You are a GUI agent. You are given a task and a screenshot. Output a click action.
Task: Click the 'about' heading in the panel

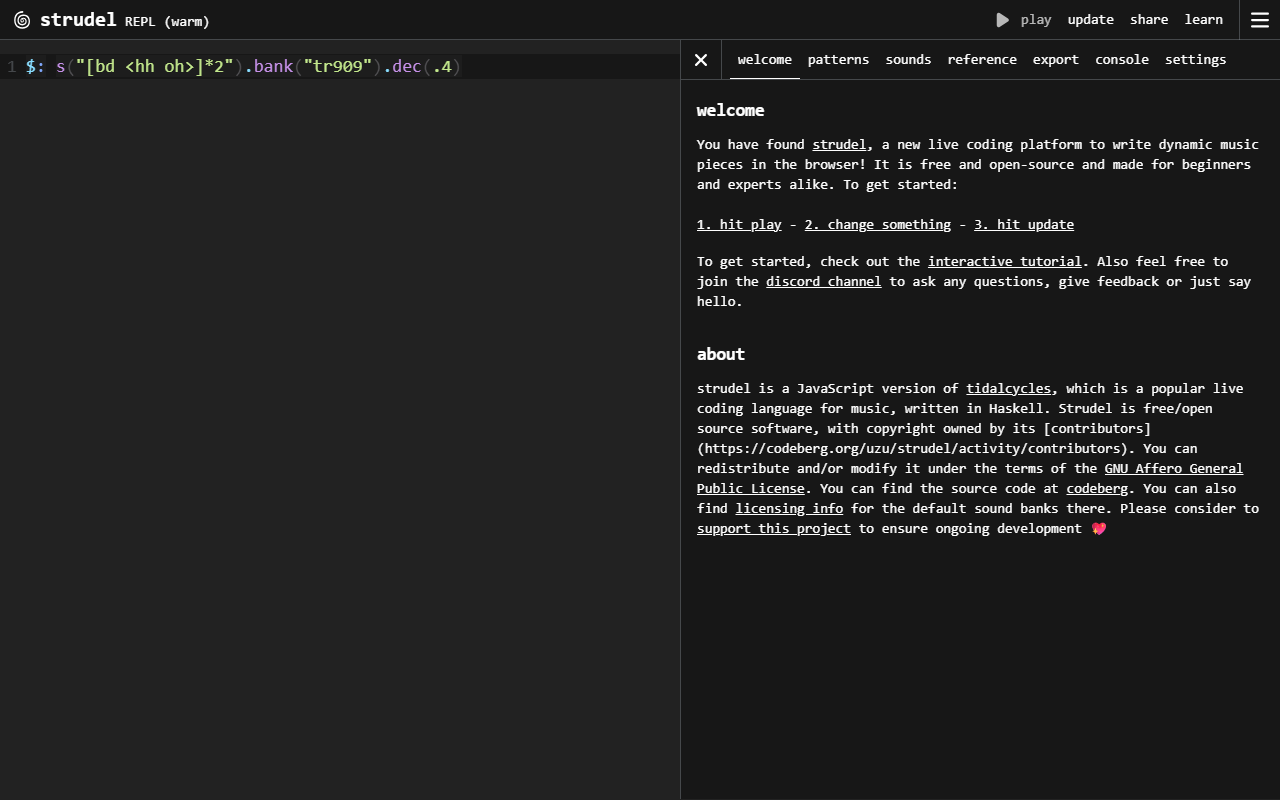pyautogui.click(x=721, y=355)
